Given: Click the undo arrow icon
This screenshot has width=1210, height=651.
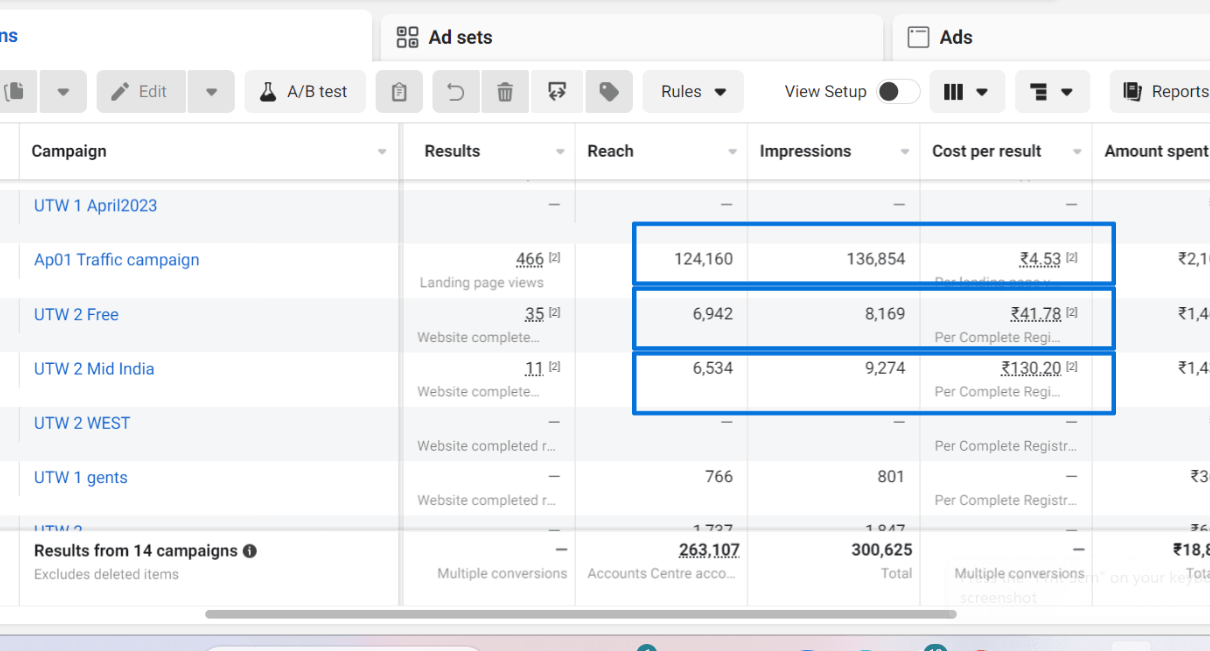Looking at the screenshot, I should point(456,92).
